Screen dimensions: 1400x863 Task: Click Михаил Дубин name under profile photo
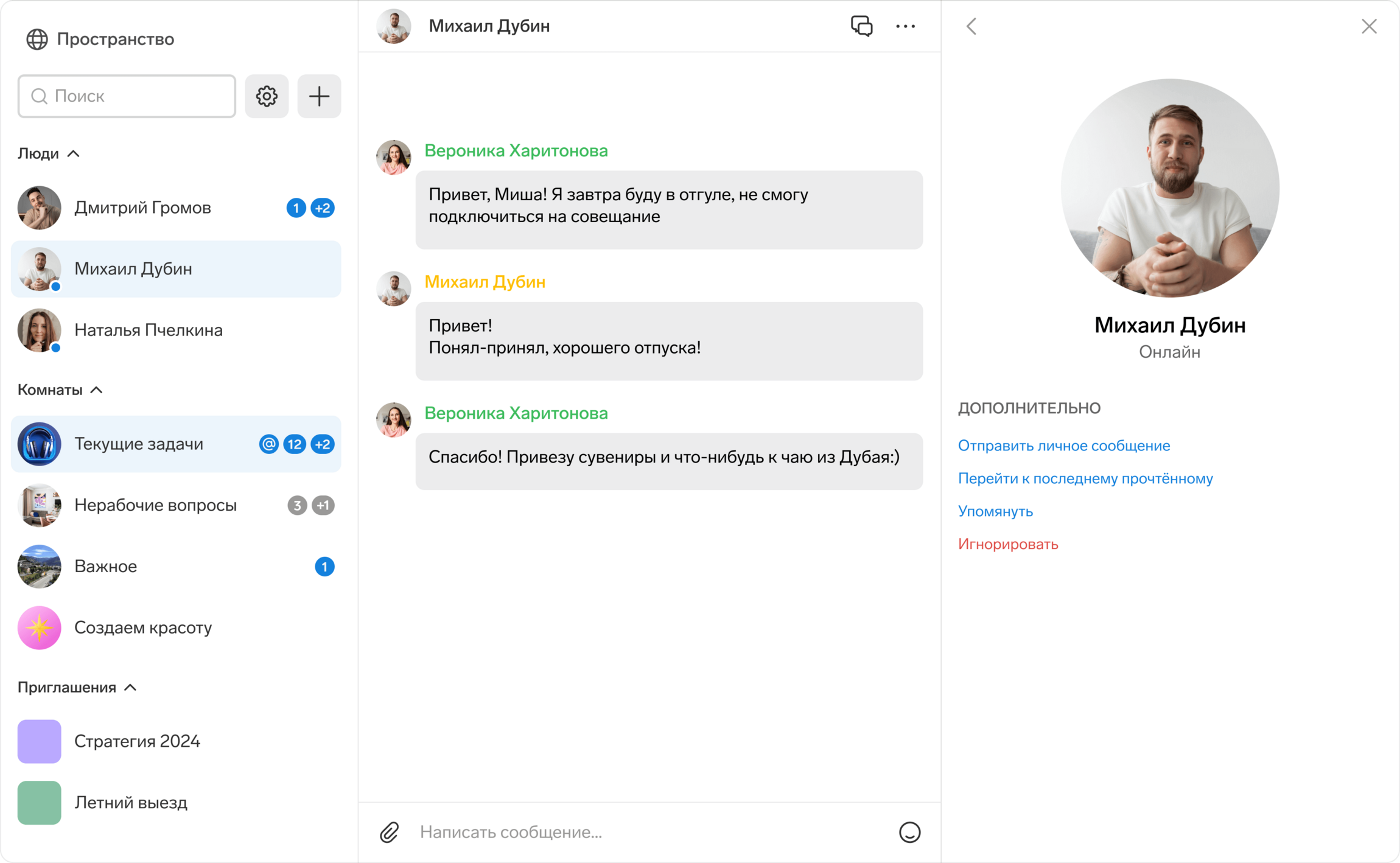pyautogui.click(x=1170, y=325)
